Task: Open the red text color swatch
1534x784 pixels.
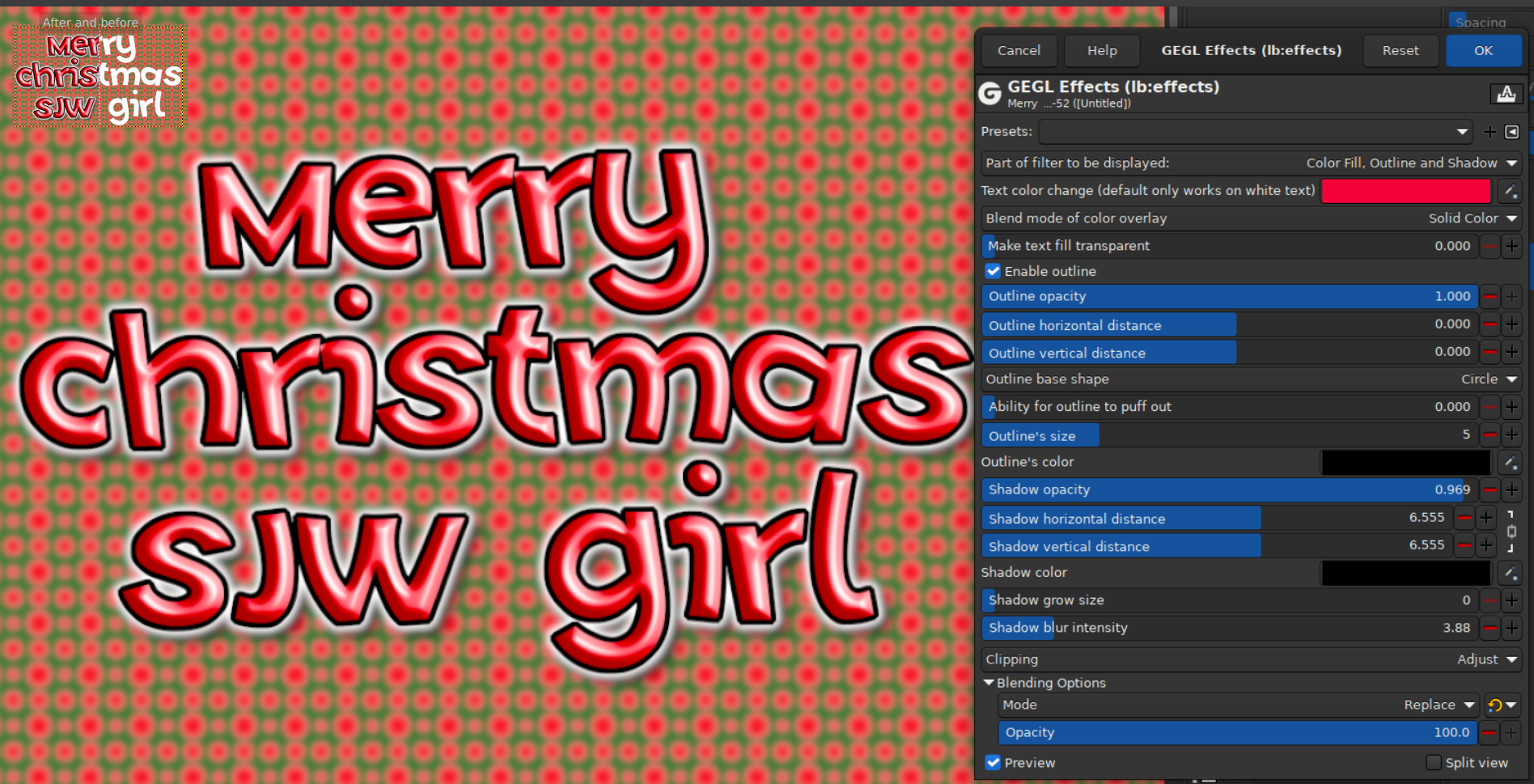Action: click(x=1406, y=191)
